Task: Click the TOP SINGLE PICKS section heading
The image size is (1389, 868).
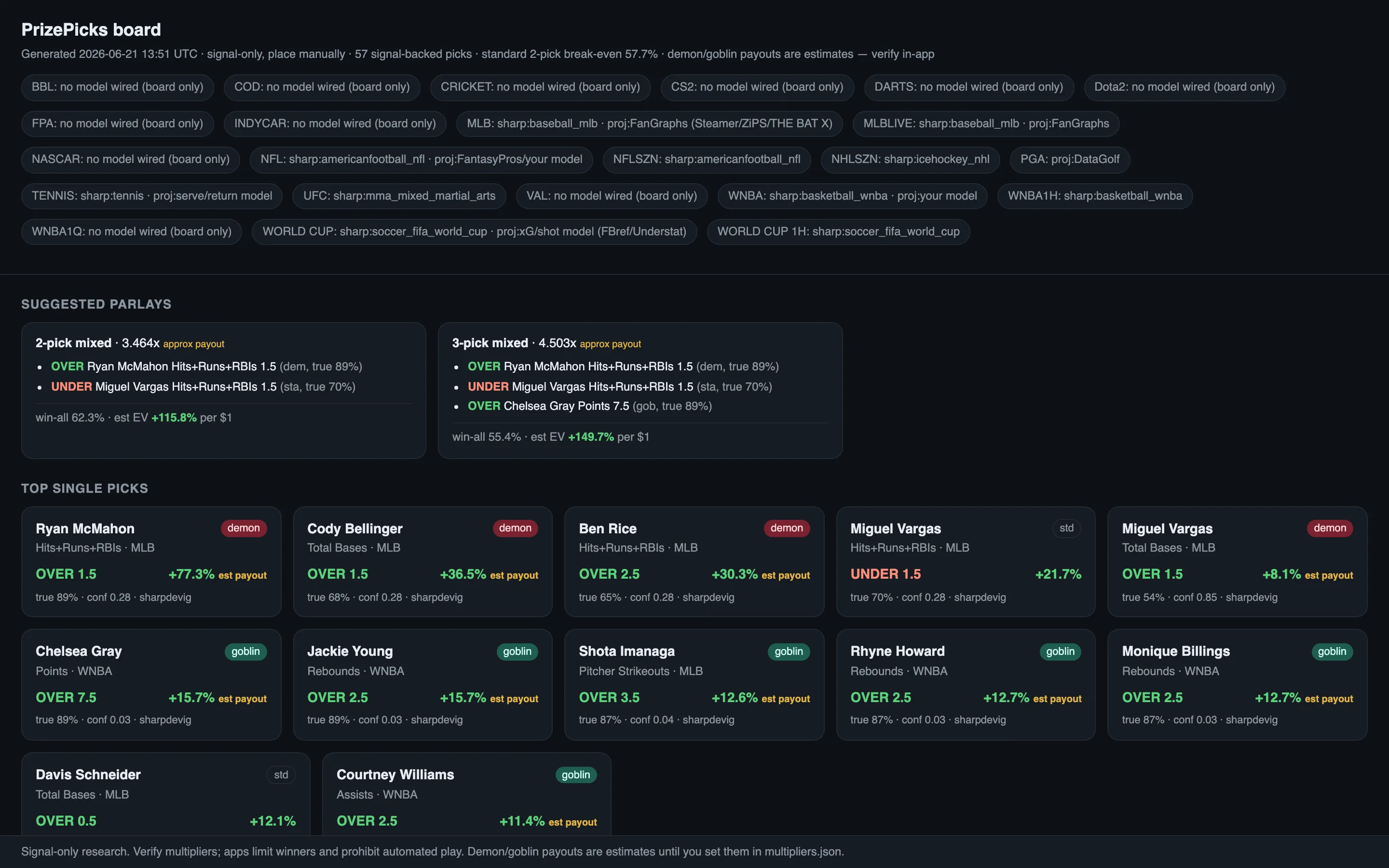Action: point(84,488)
